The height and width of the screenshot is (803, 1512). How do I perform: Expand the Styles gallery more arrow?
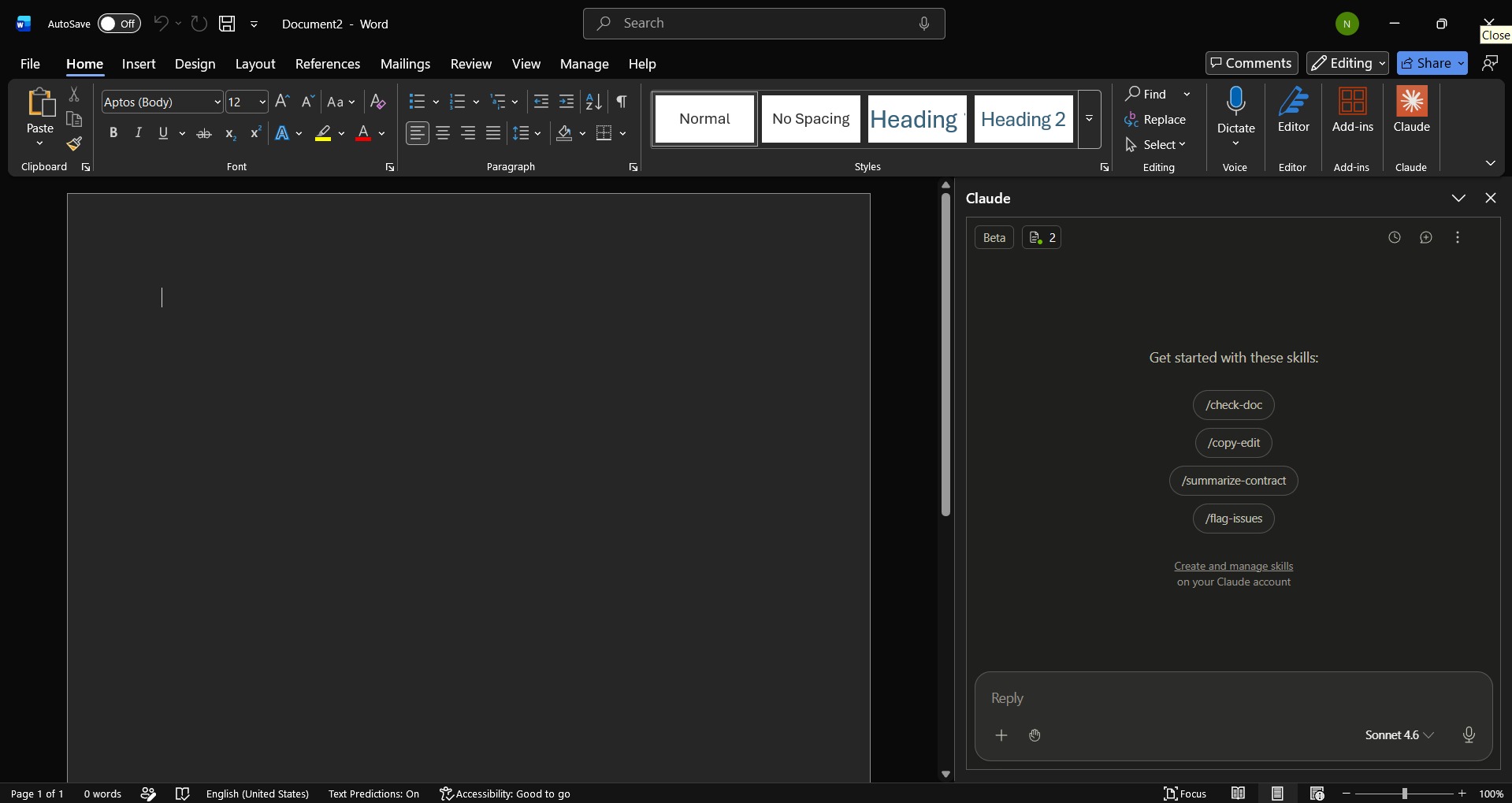[x=1089, y=119]
